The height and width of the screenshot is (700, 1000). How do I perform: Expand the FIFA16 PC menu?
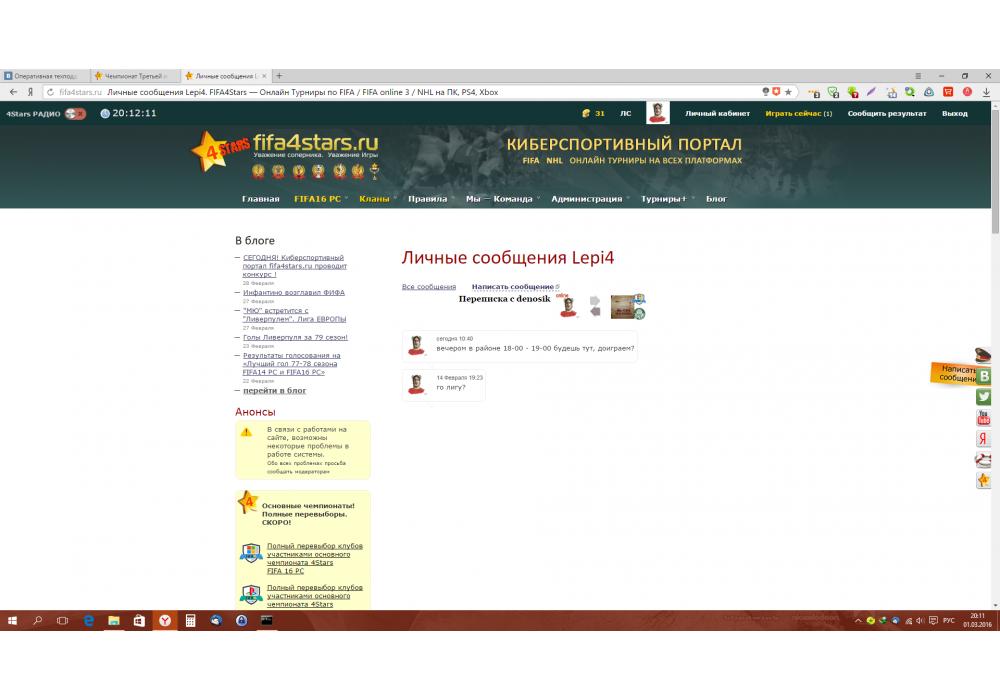[317, 199]
